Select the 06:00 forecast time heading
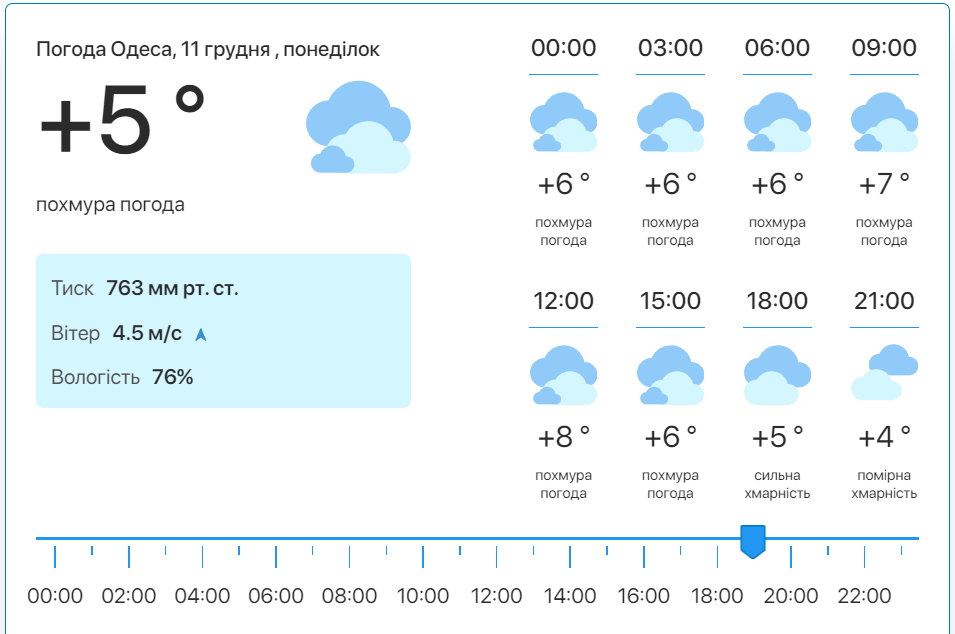 tap(777, 48)
